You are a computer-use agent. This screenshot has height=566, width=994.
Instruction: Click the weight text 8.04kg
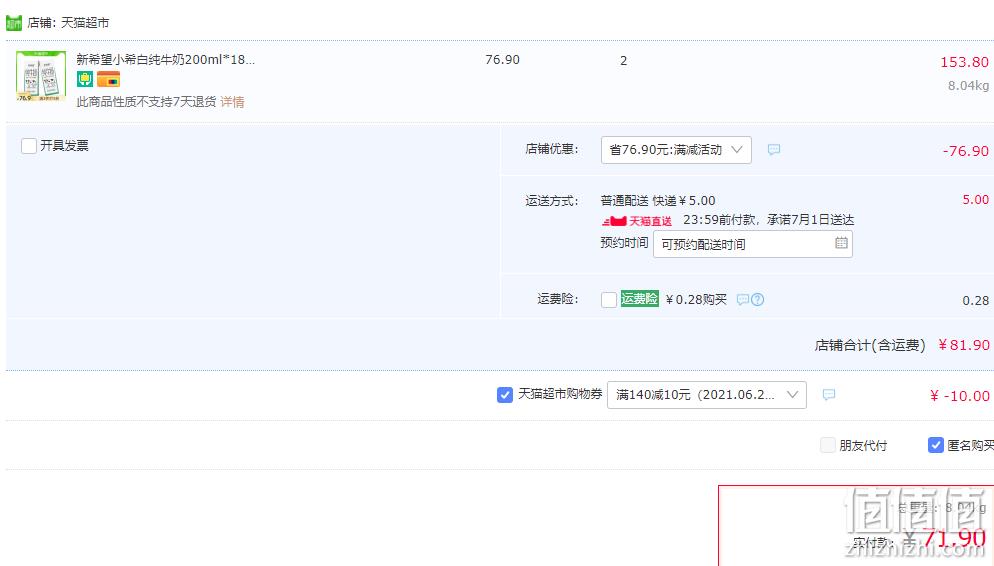tap(969, 86)
